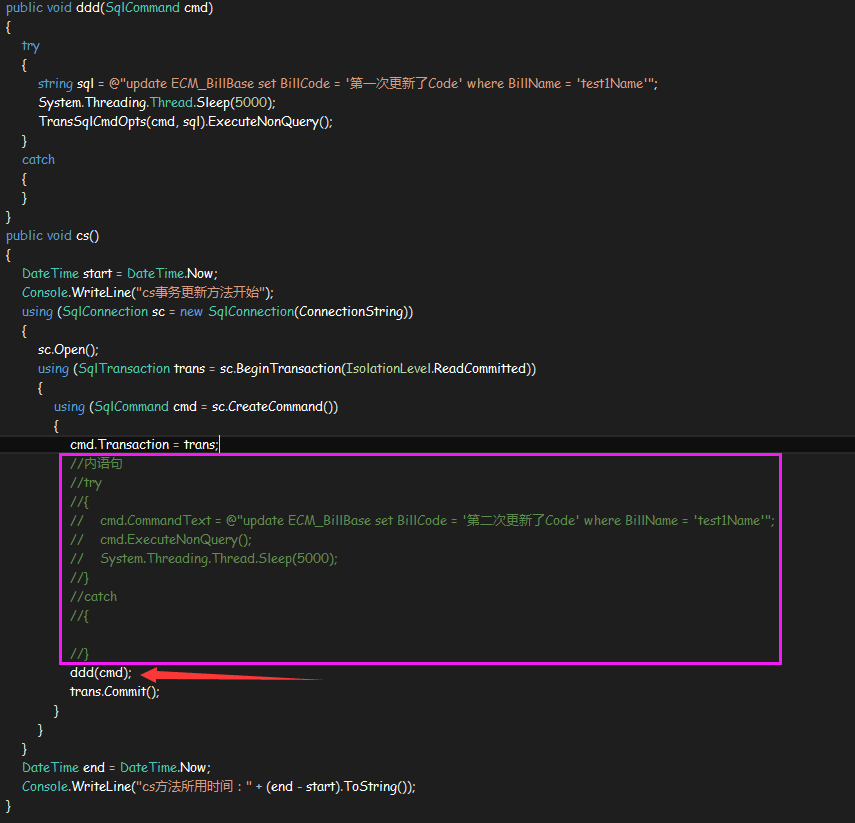This screenshot has height=823, width=855.
Task: Click the first 'try' keyword in ddd
Action: pyautogui.click(x=31, y=46)
